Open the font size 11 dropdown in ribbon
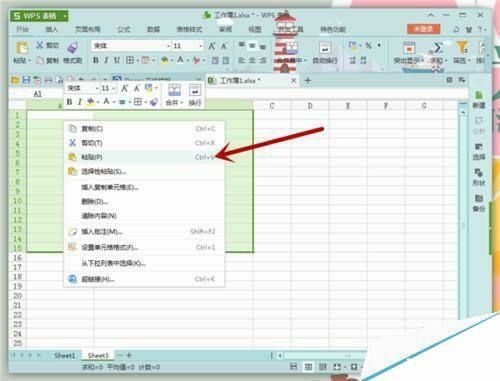 (201, 46)
